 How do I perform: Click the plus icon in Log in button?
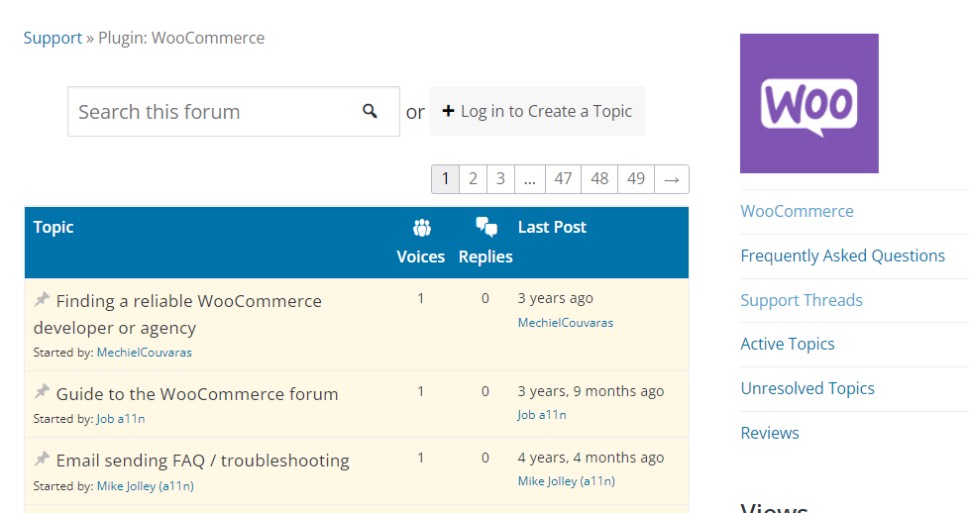tap(448, 111)
